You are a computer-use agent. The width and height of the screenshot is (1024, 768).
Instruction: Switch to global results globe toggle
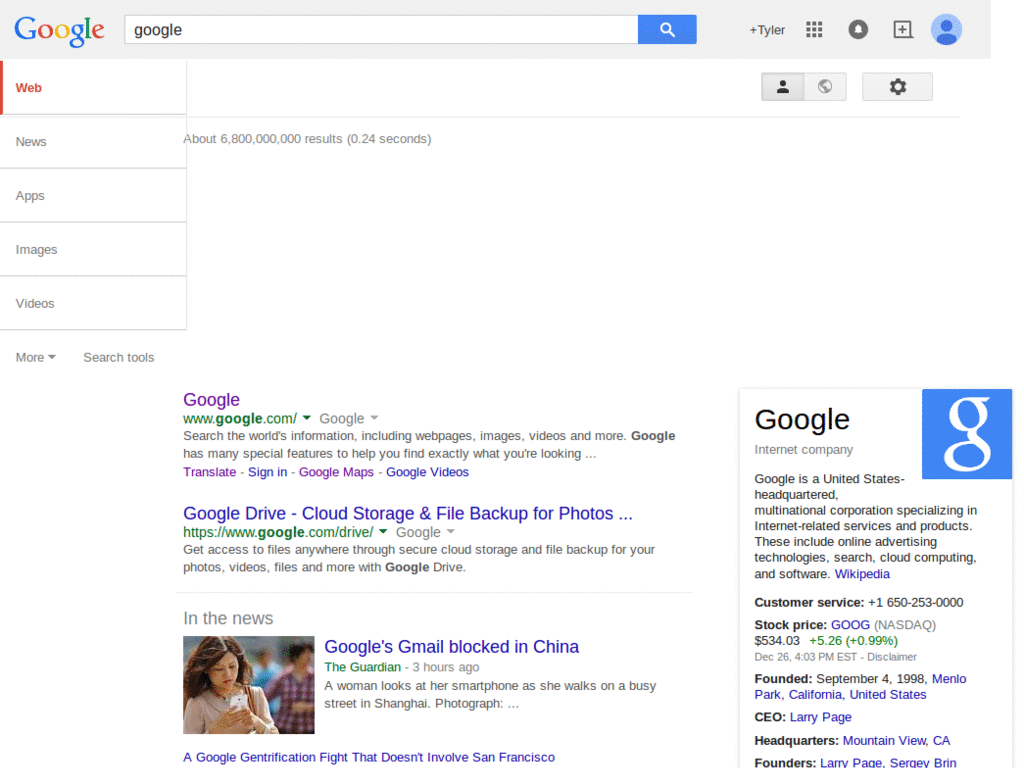click(x=825, y=87)
